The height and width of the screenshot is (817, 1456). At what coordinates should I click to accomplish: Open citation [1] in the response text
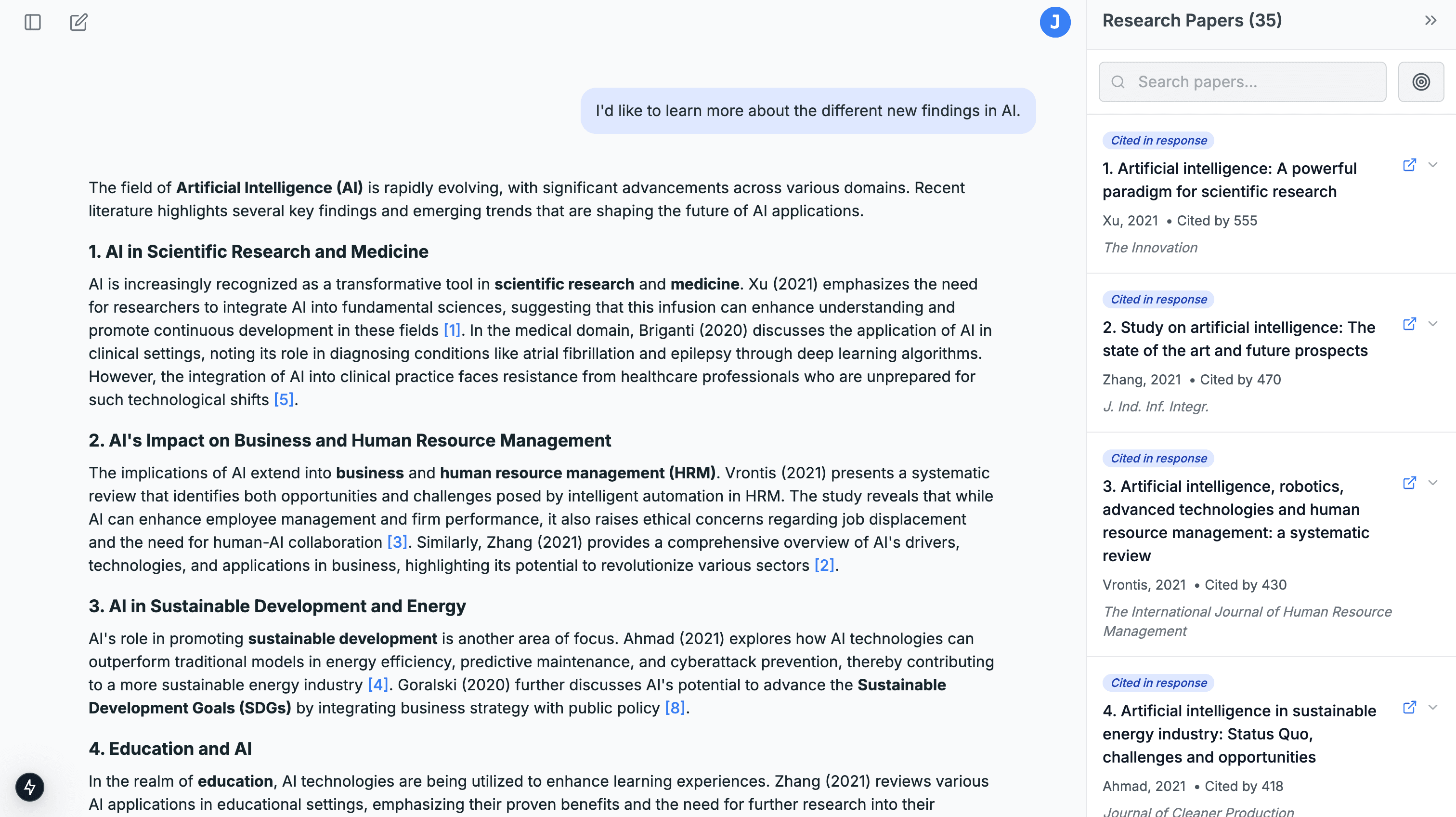point(452,329)
